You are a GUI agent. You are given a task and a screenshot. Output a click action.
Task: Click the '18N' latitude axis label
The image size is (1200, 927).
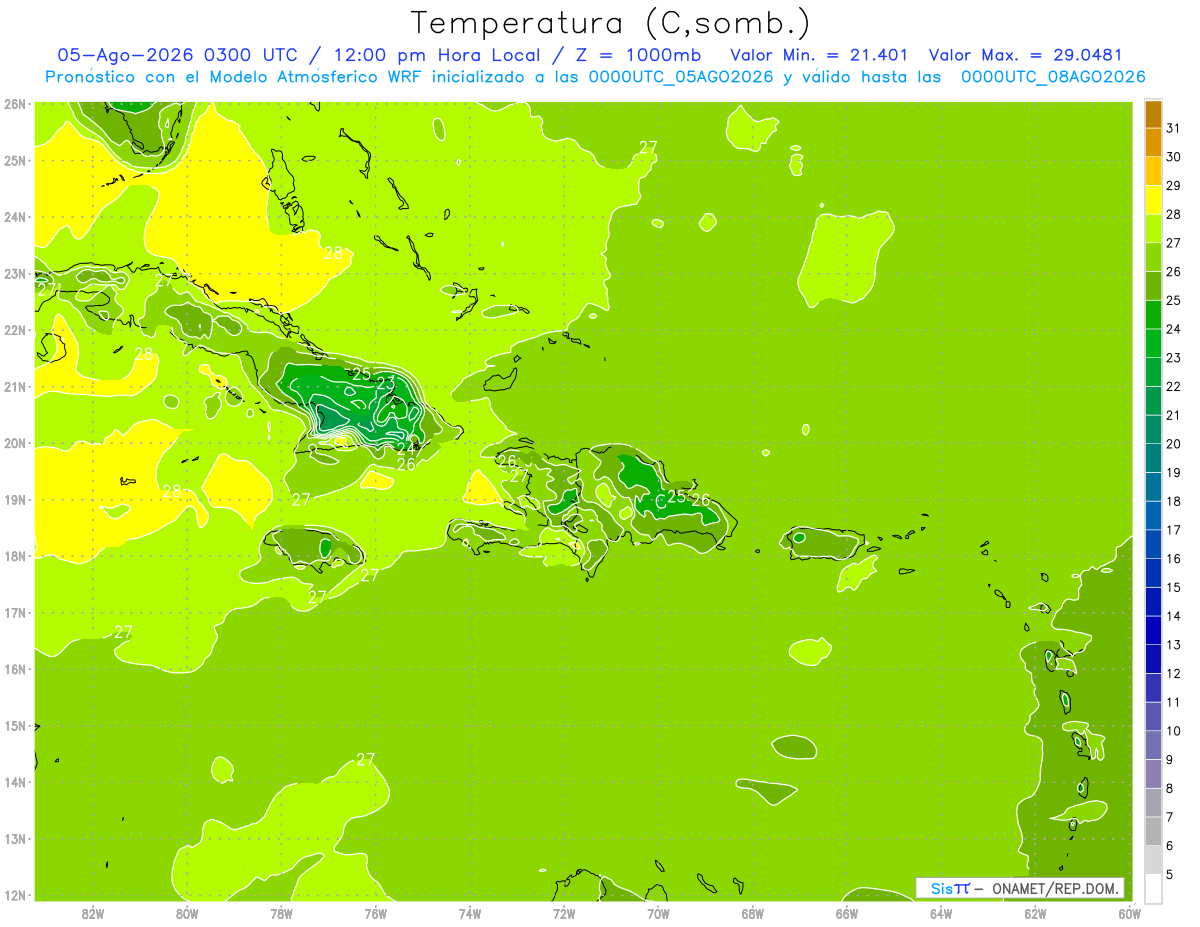click(x=15, y=556)
